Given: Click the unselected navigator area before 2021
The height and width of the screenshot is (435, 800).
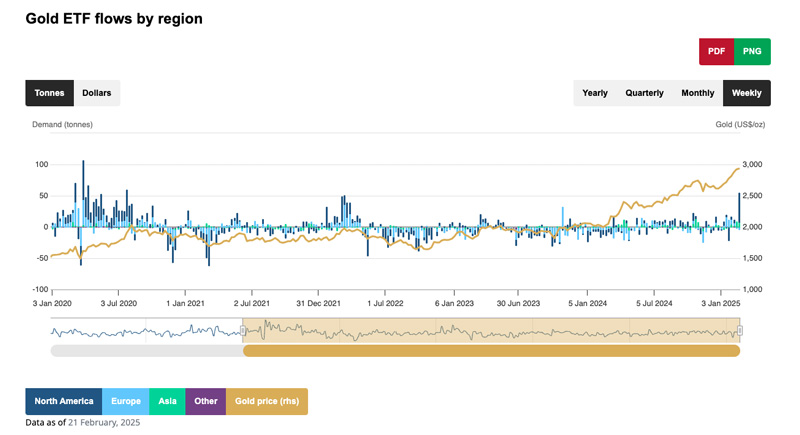Looking at the screenshot, I should 145,331.
